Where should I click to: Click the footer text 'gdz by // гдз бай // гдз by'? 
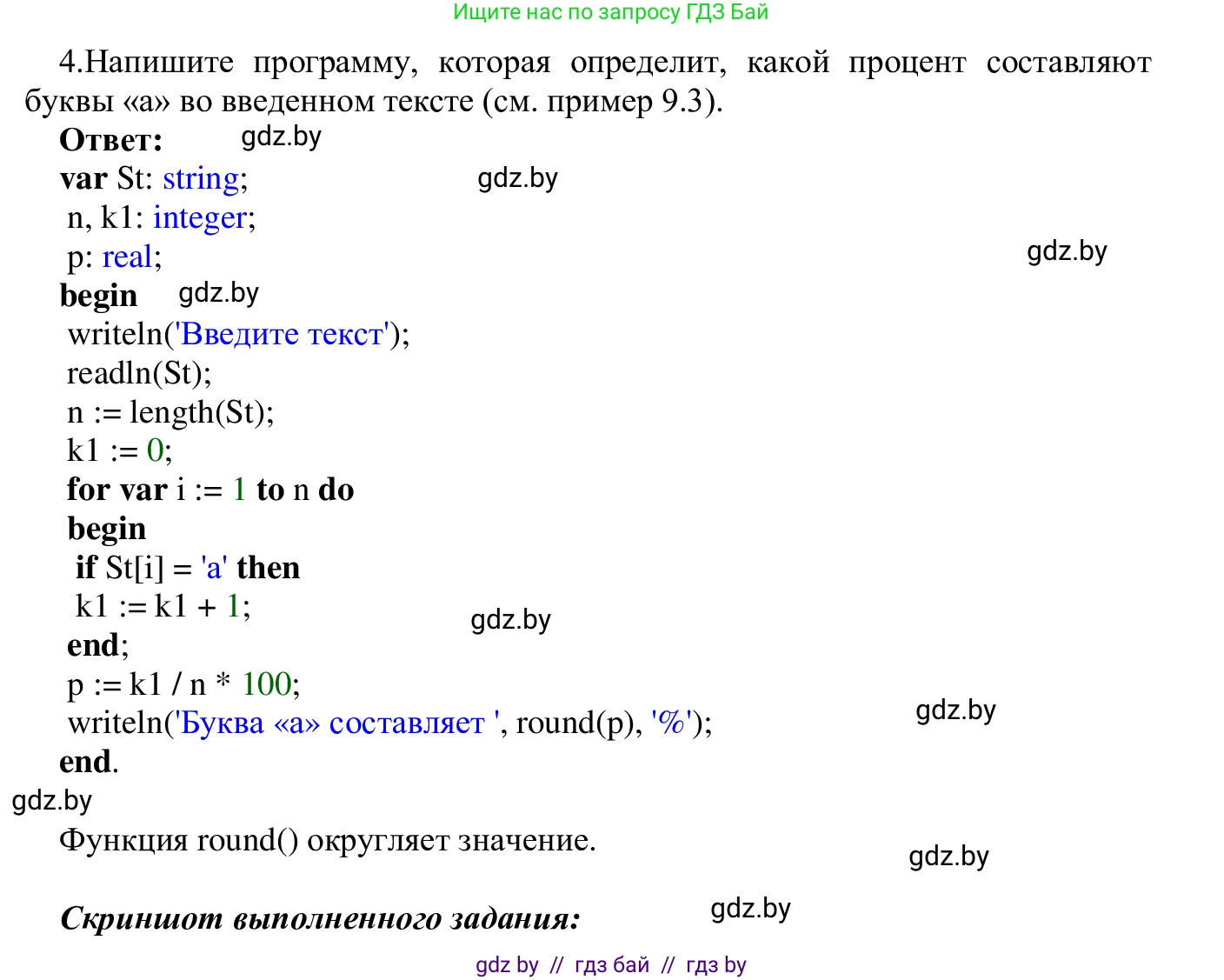tap(611, 965)
